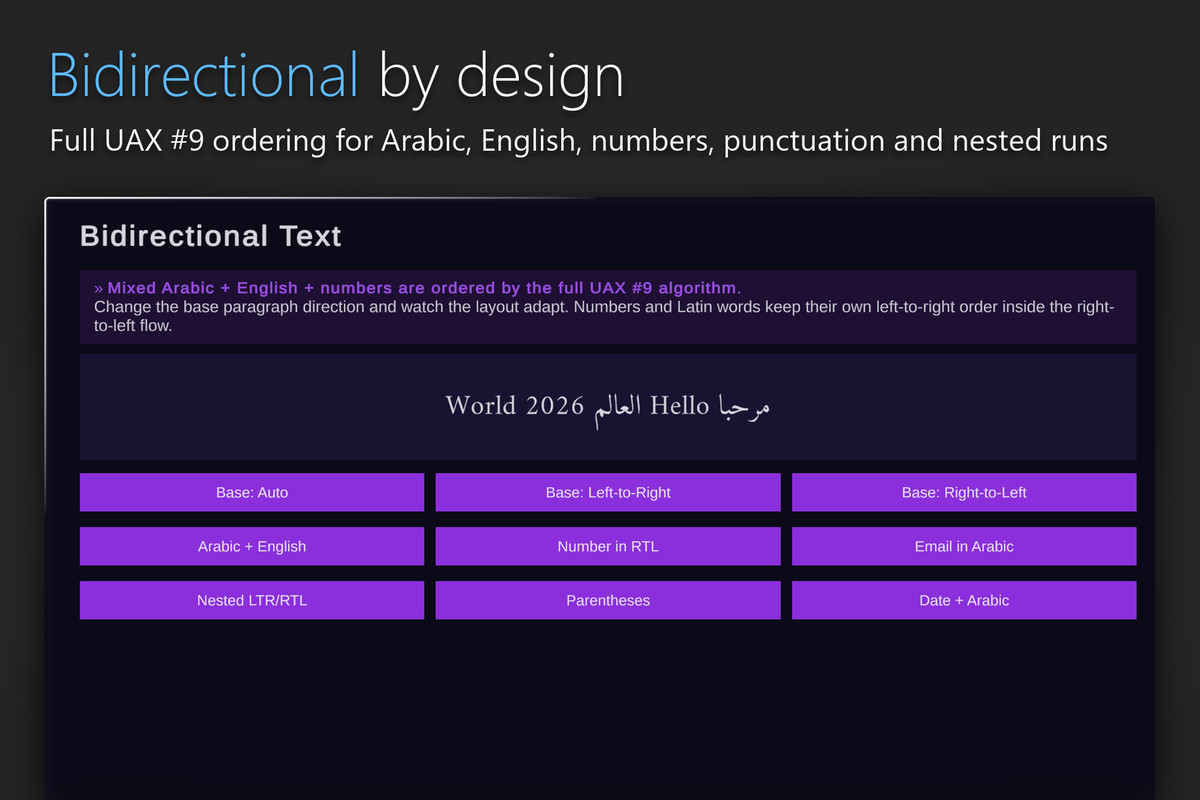Click the mixed Arabic Hello World 2026 text

608,406
